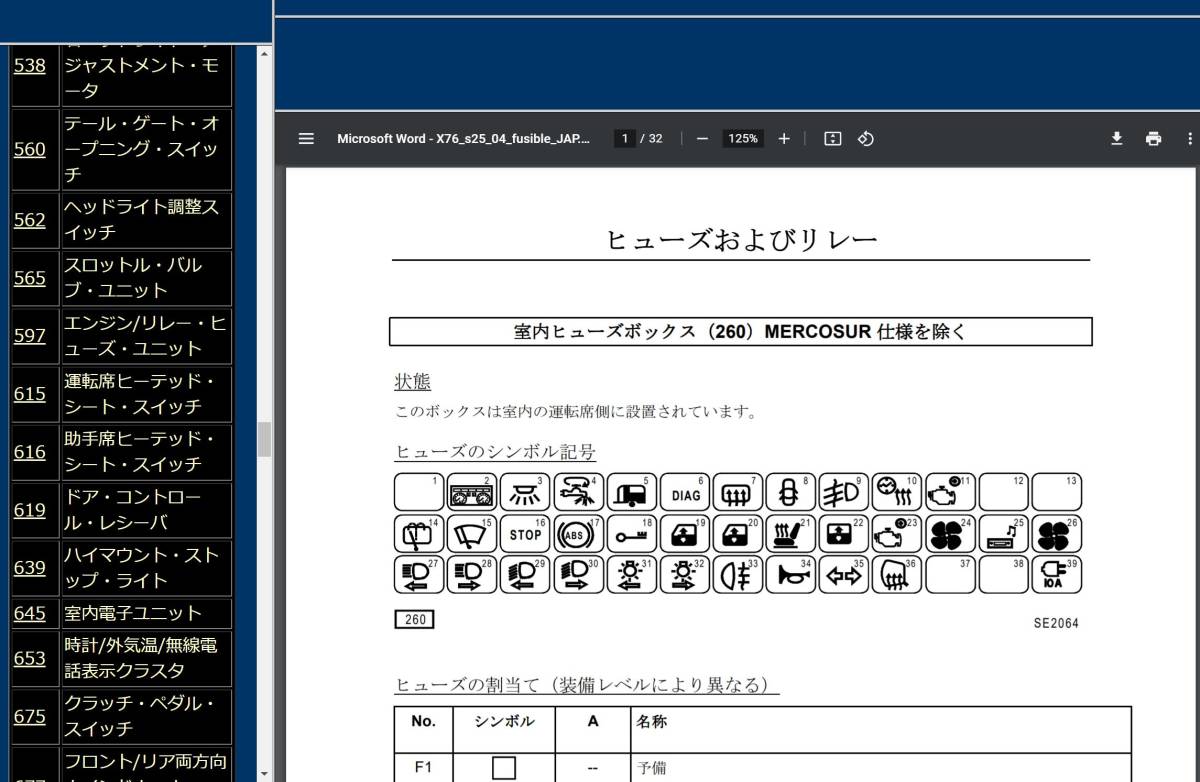Click the 260 box reference label
This screenshot has height=782, width=1200.
coord(415,620)
